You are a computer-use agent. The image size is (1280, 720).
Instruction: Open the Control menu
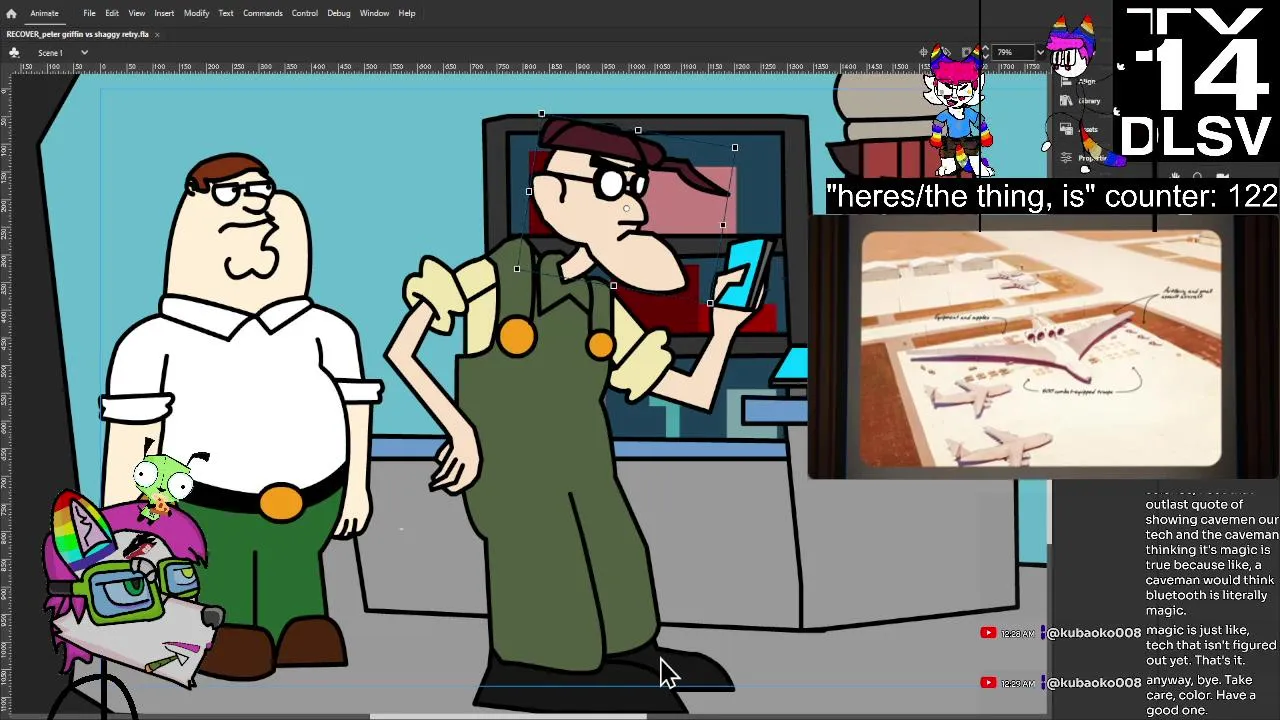click(305, 13)
